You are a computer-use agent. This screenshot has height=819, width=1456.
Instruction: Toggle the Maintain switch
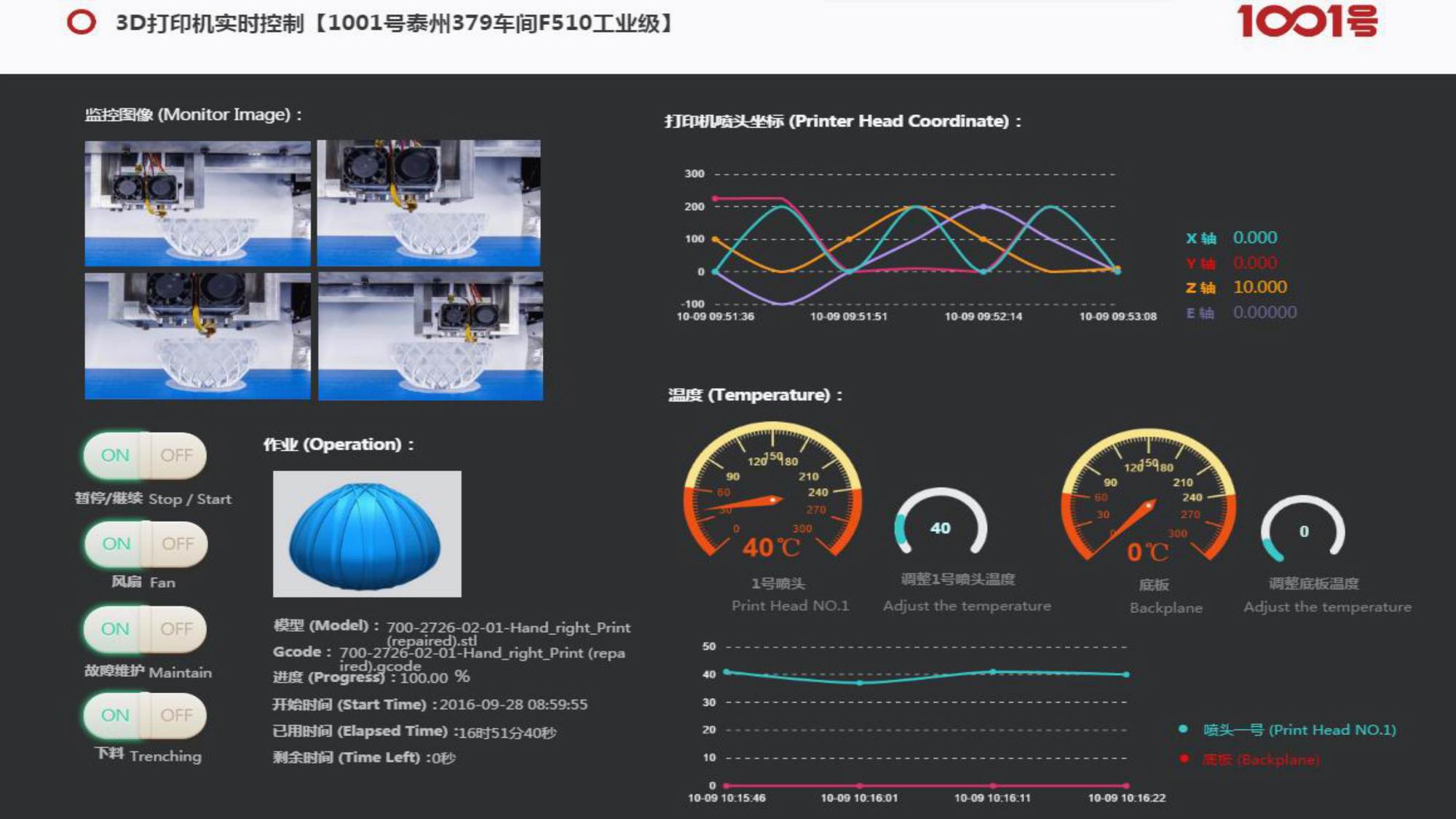click(x=145, y=629)
